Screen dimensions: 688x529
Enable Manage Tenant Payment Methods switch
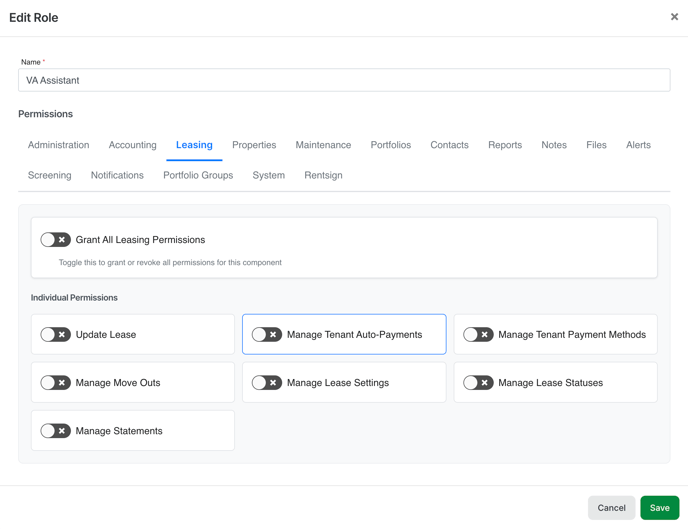point(478,335)
